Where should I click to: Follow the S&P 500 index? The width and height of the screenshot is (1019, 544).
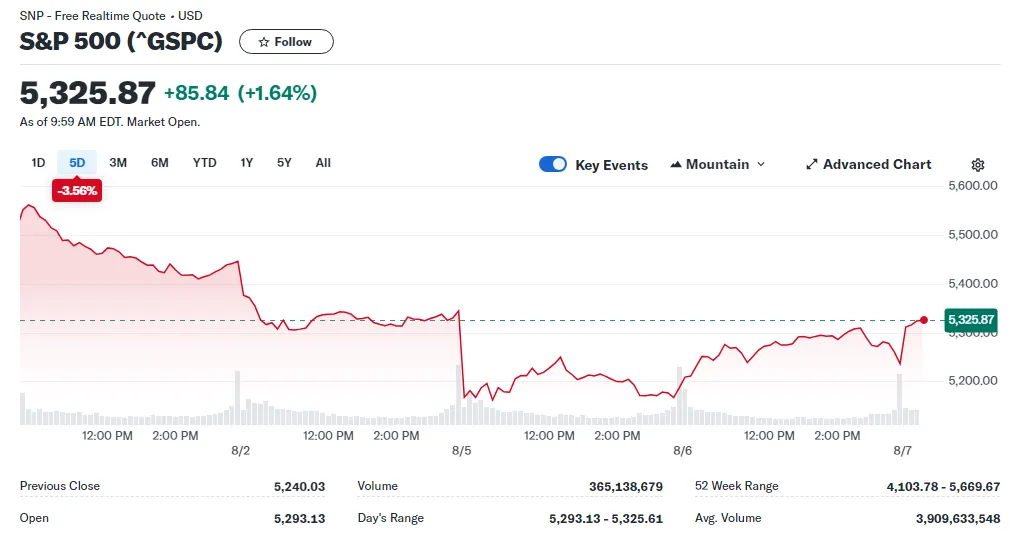tap(287, 42)
